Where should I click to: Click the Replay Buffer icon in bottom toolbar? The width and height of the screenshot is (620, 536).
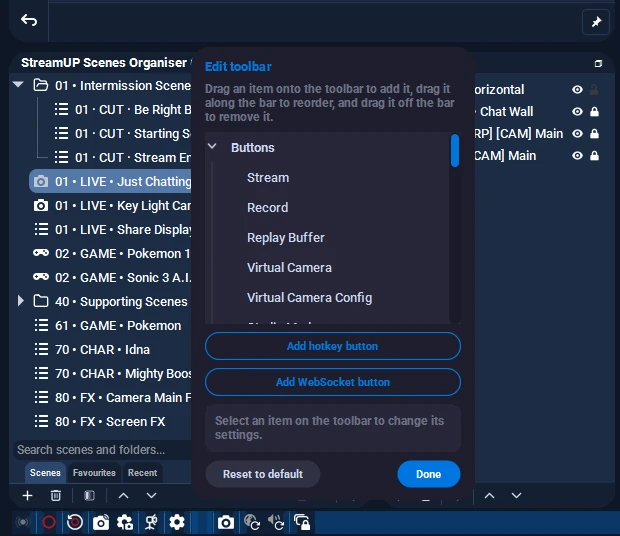pyautogui.click(x=74, y=522)
